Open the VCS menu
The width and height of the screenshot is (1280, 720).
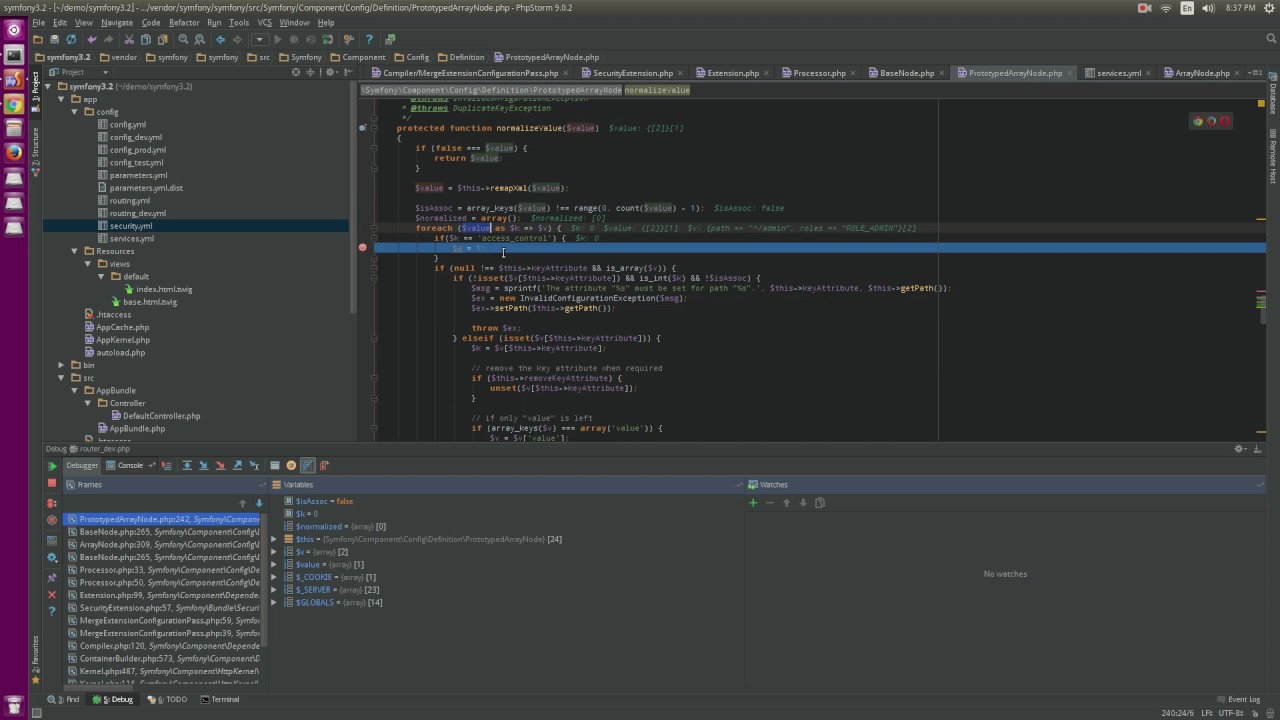click(x=264, y=22)
